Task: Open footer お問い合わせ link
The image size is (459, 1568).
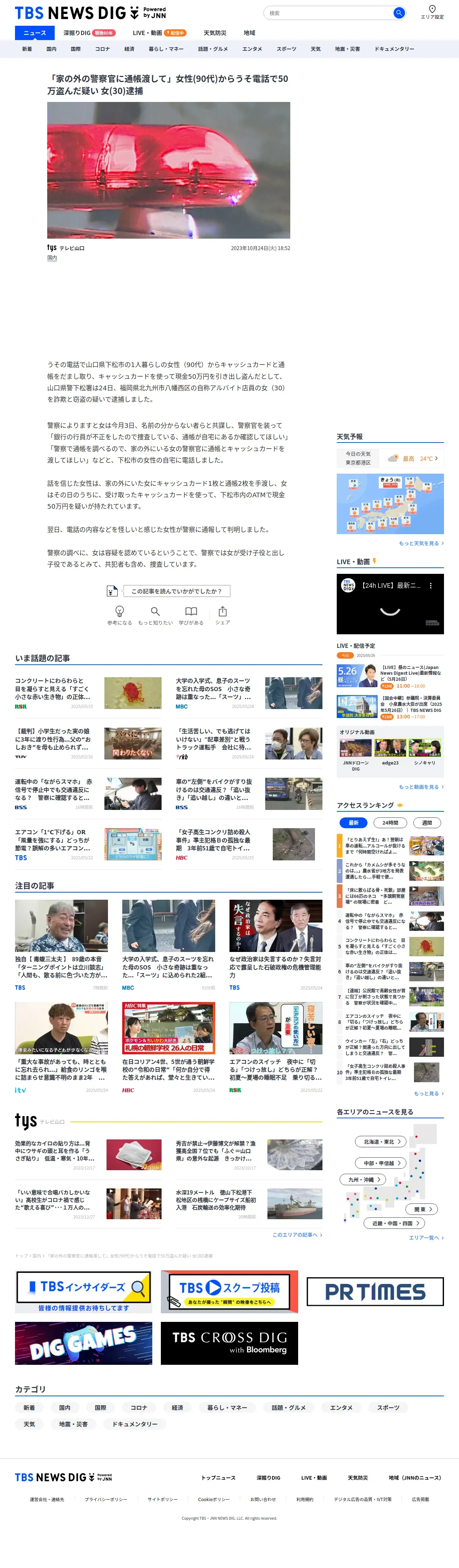Action: pos(263,1499)
